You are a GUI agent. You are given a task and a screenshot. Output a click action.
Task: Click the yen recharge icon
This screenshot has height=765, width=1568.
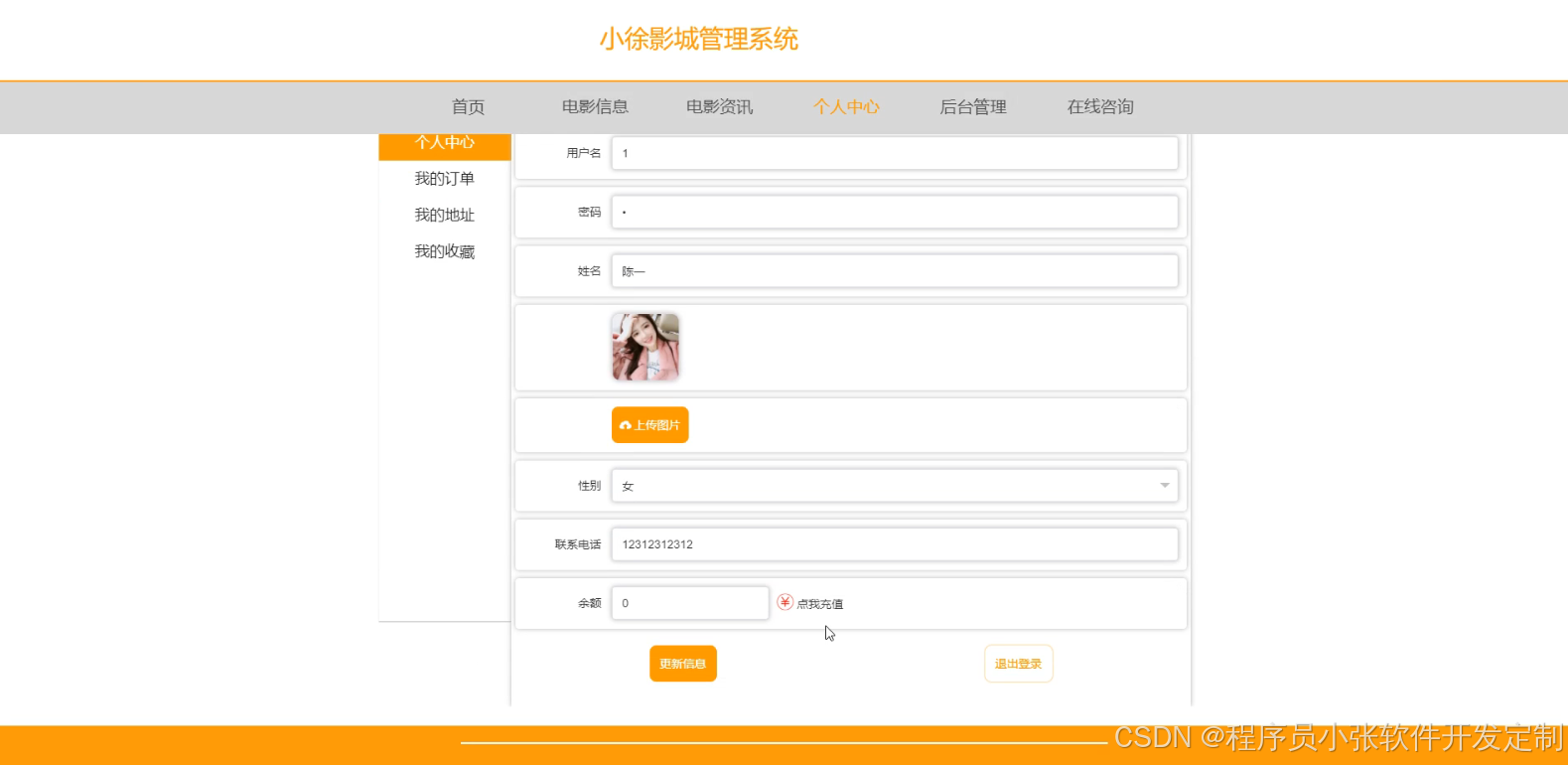pos(784,602)
